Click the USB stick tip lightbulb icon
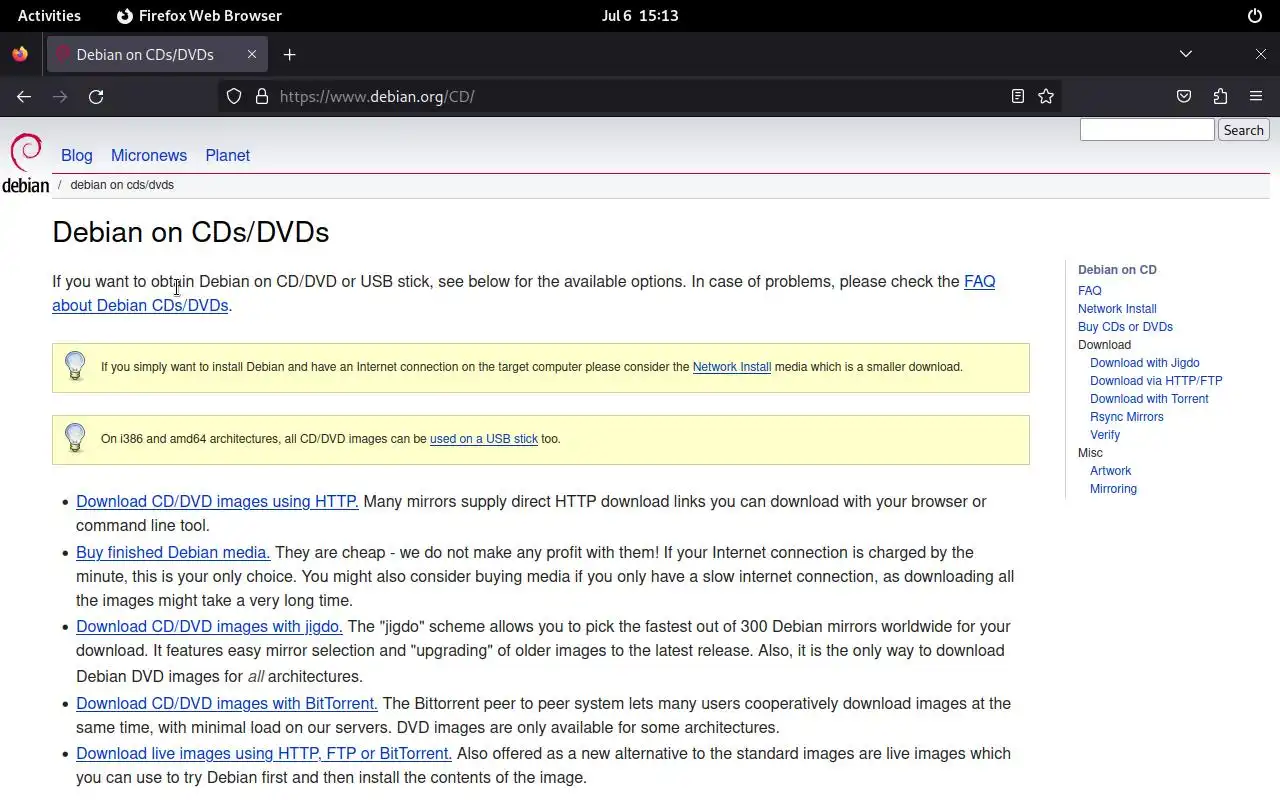 (x=75, y=438)
